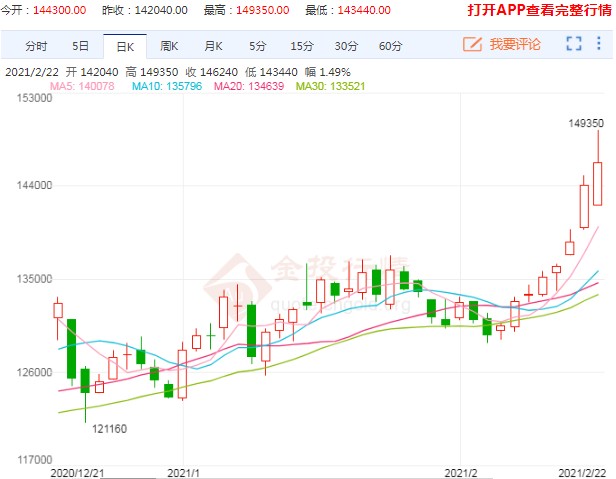Click the 149350 high price marker
Image resolution: width=616 pixels, height=479 pixels.
point(586,123)
